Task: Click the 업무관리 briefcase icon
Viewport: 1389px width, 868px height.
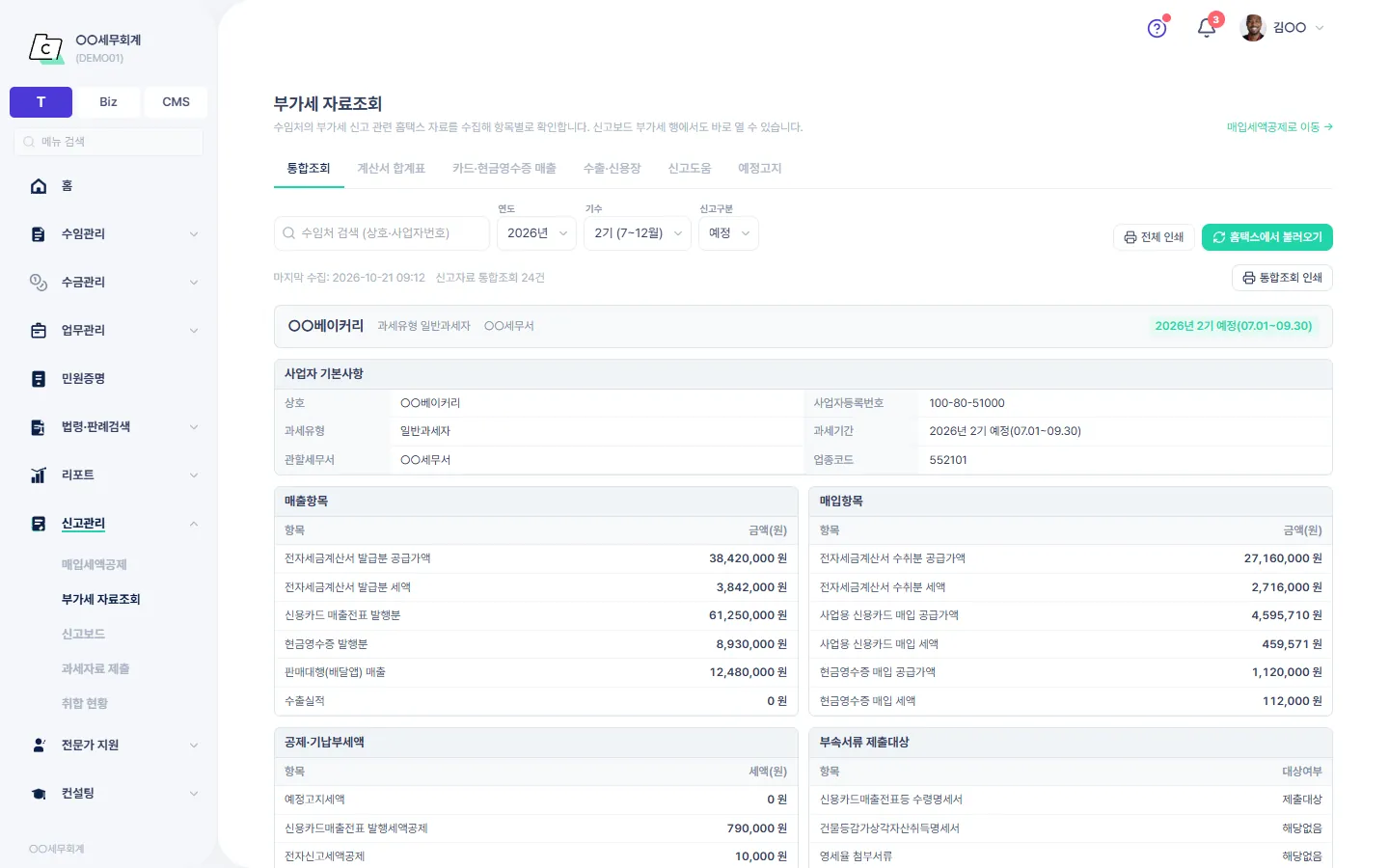Action: tap(39, 331)
